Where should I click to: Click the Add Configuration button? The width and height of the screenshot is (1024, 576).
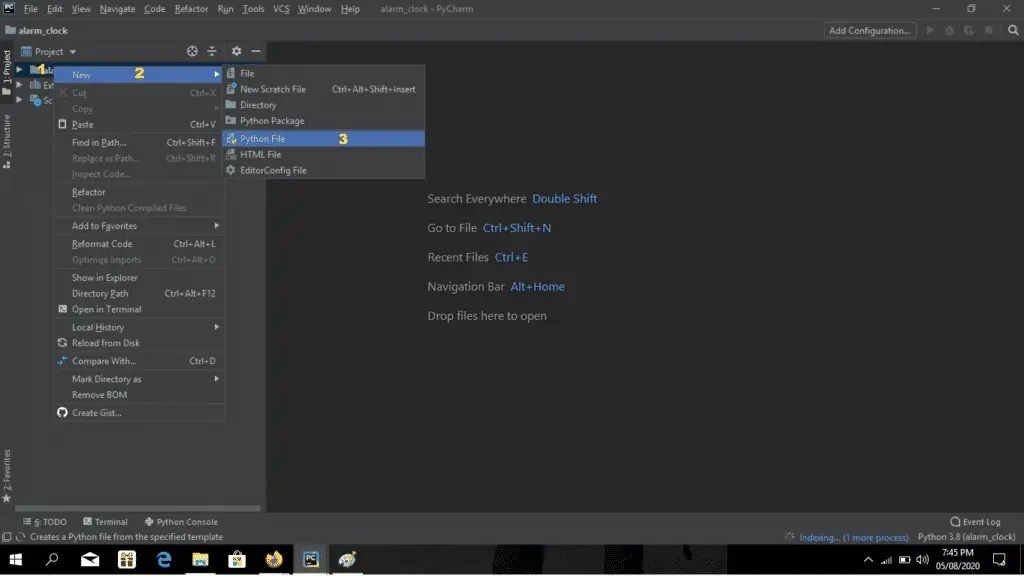868,30
